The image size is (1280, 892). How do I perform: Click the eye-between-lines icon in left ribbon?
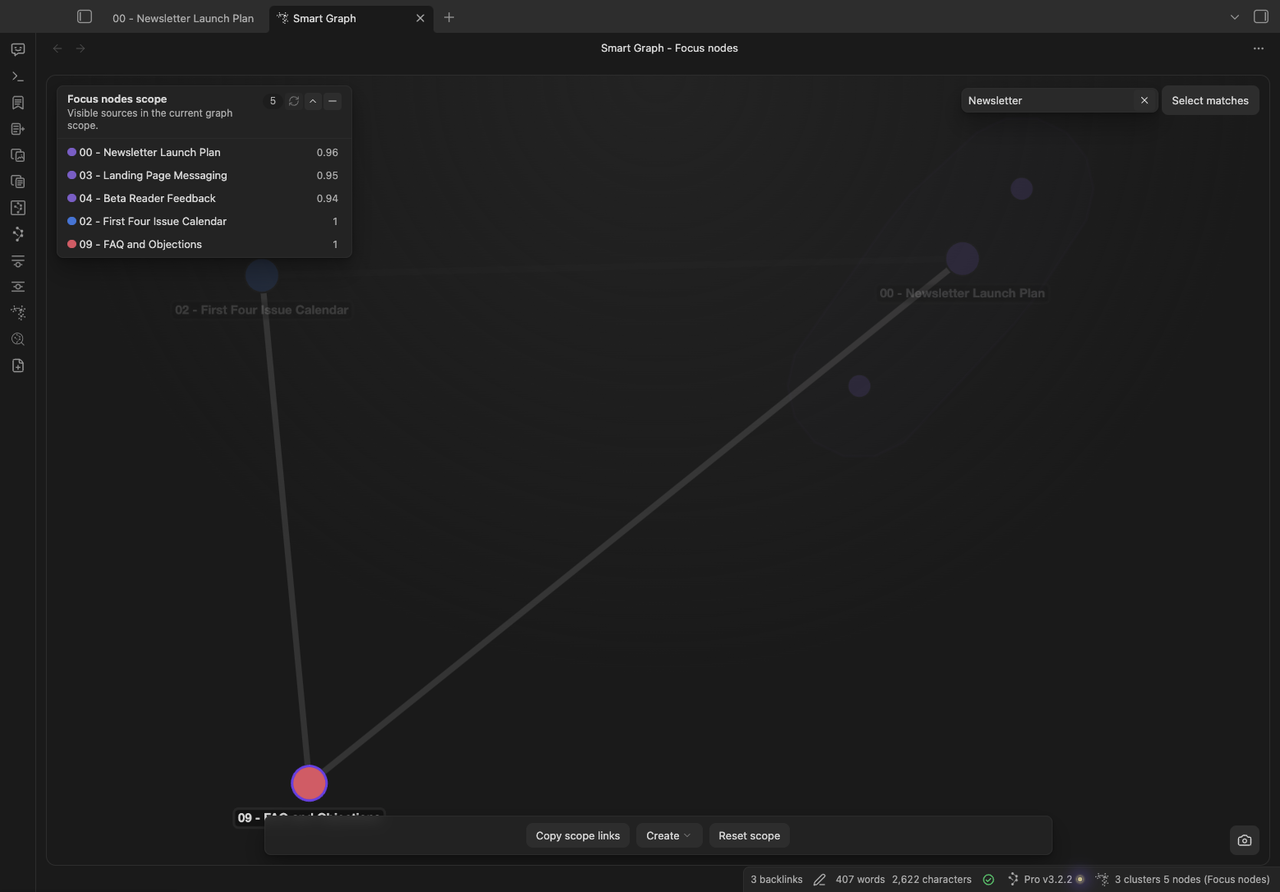point(18,286)
